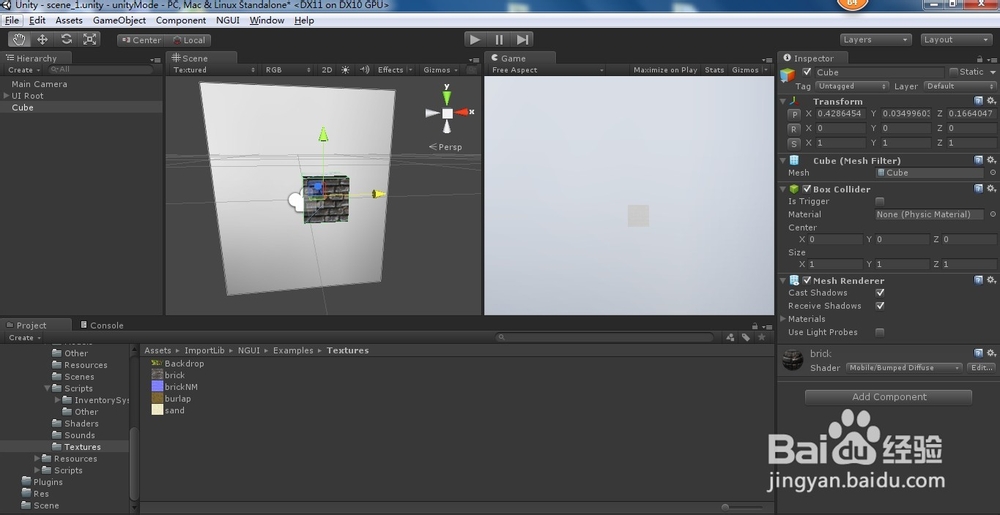
Task: Select the Scale tool
Action: click(x=90, y=40)
